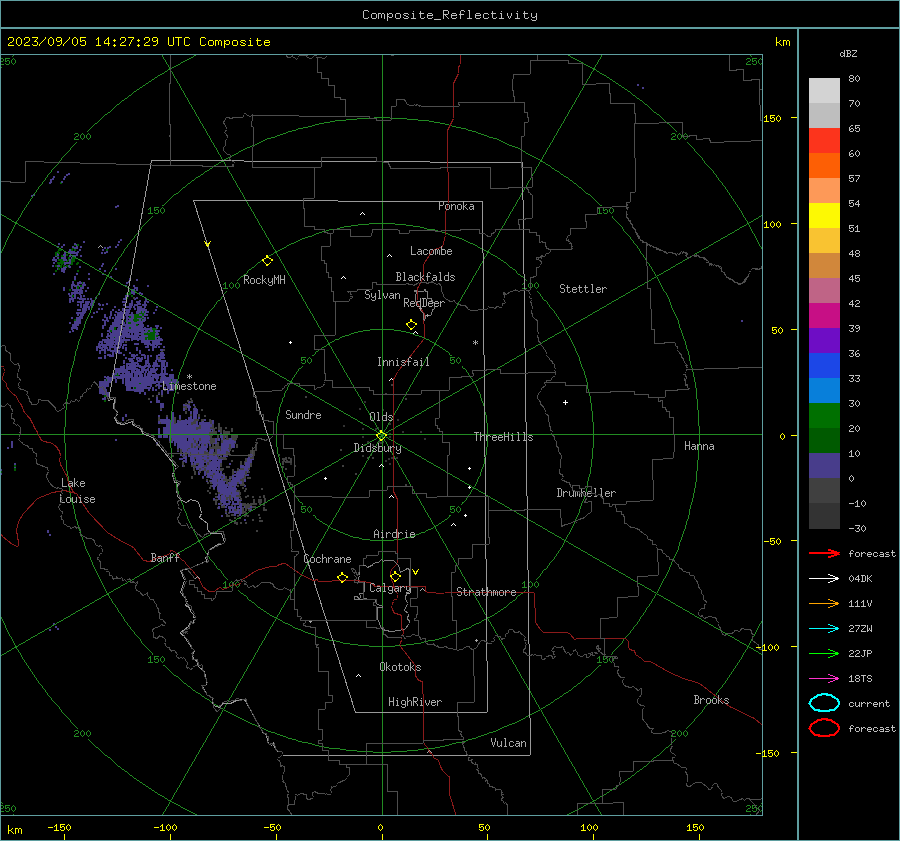Click yellow radar center marker at Olds
This screenshot has width=900, height=841.
pos(381,436)
